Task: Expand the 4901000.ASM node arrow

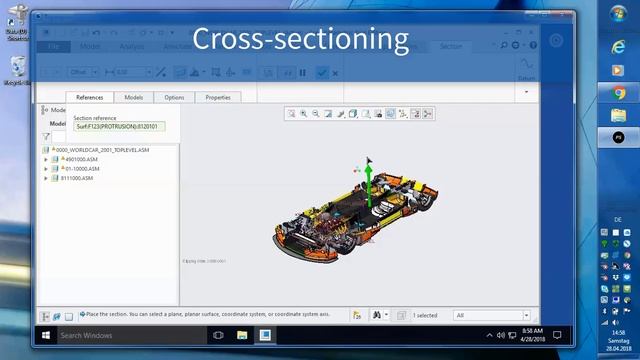Action: point(46,159)
